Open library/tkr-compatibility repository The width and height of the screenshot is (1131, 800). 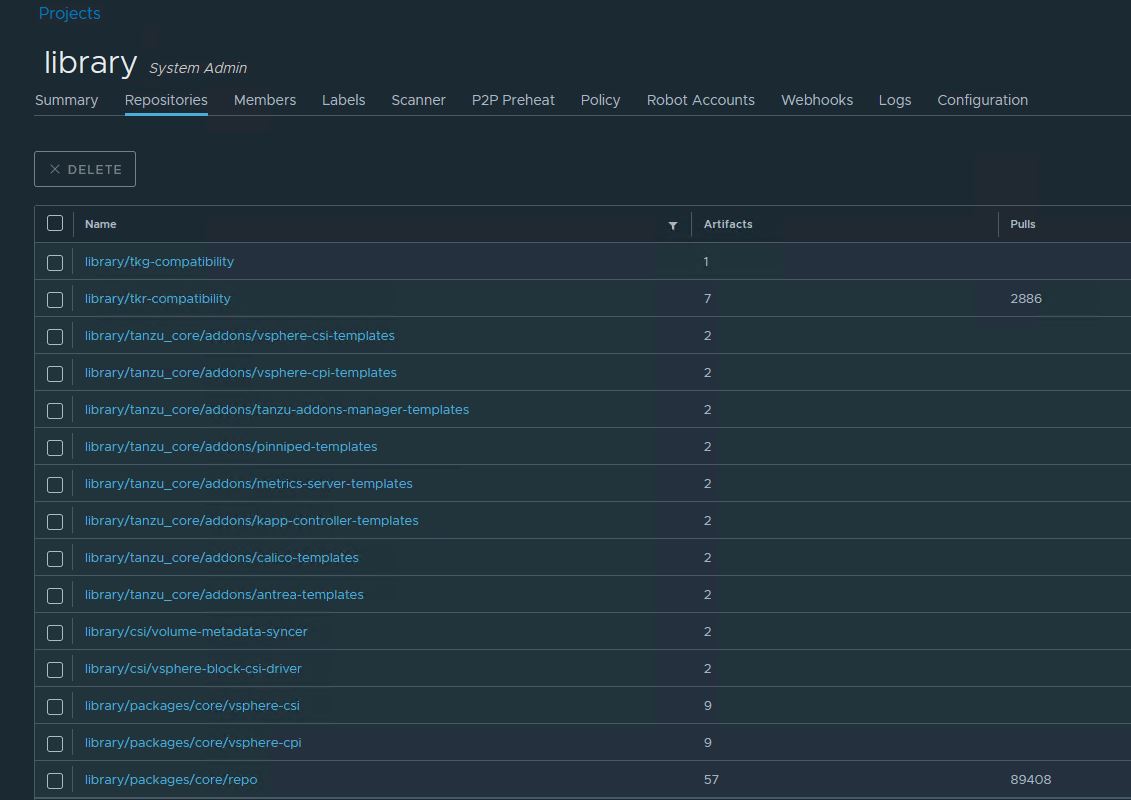[158, 298]
